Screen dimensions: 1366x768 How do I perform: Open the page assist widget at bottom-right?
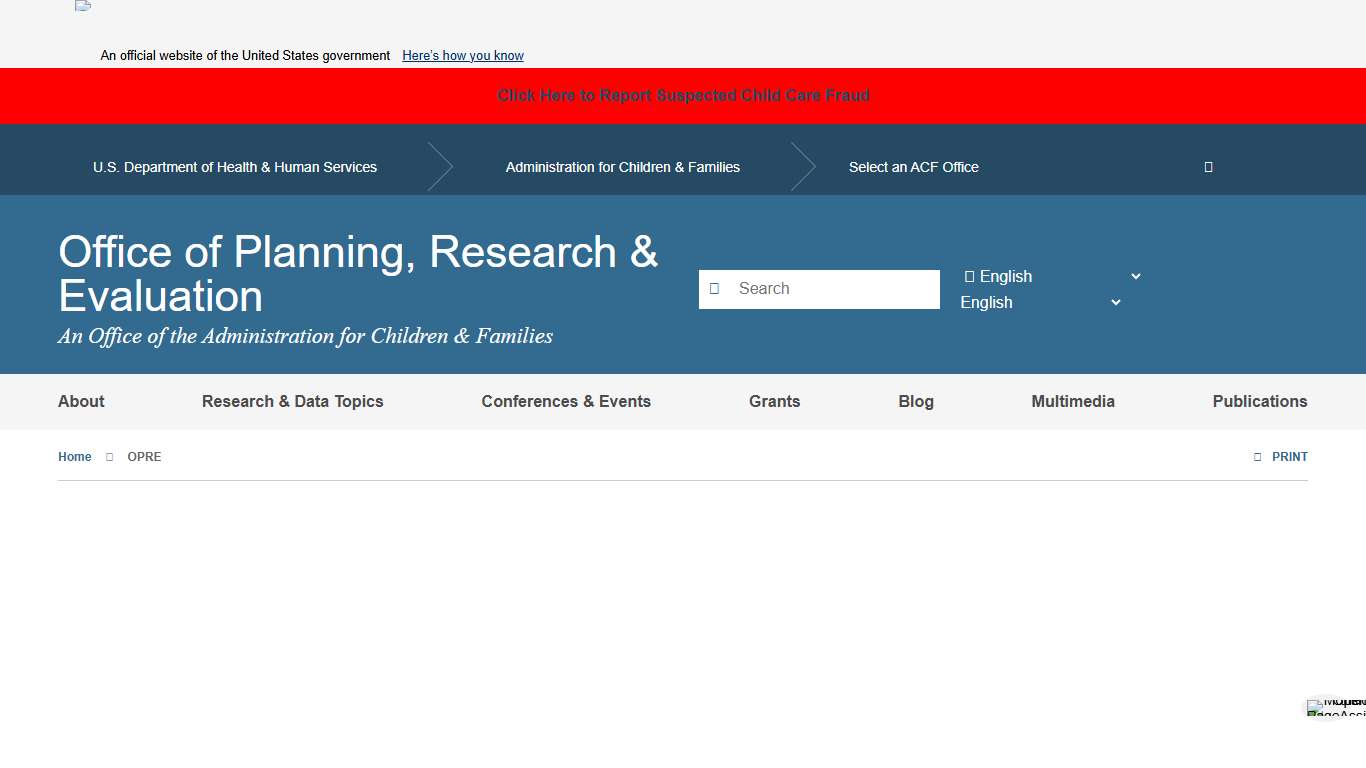(x=1335, y=707)
